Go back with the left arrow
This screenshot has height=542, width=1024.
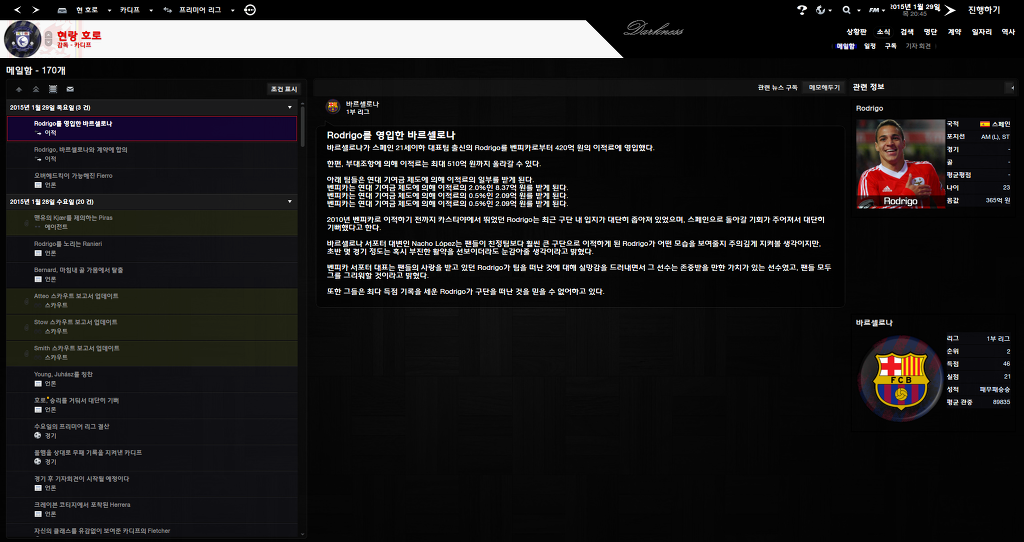[x=18, y=10]
